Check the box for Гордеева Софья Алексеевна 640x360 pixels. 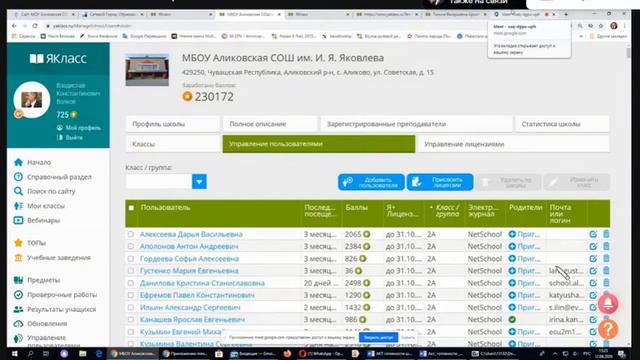(x=131, y=259)
